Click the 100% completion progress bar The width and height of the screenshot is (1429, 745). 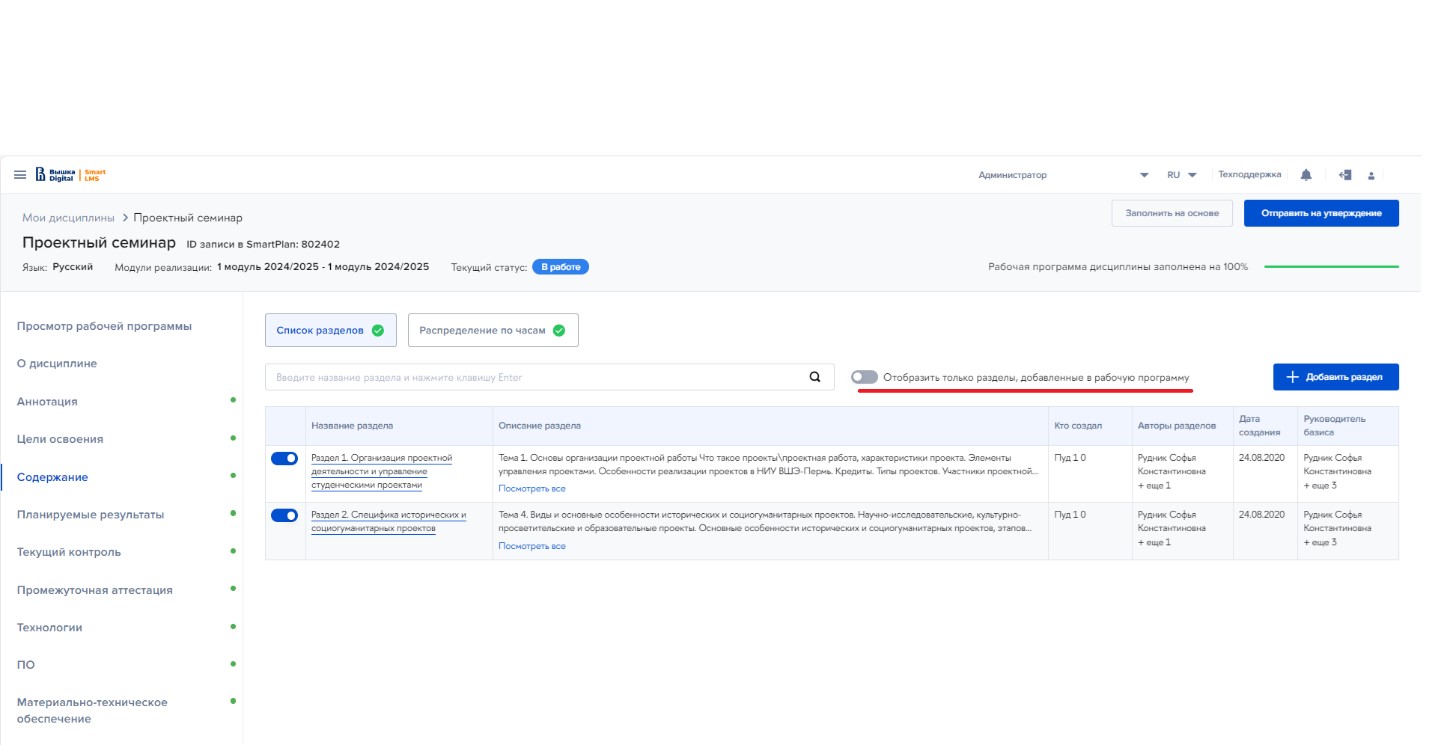1331,267
